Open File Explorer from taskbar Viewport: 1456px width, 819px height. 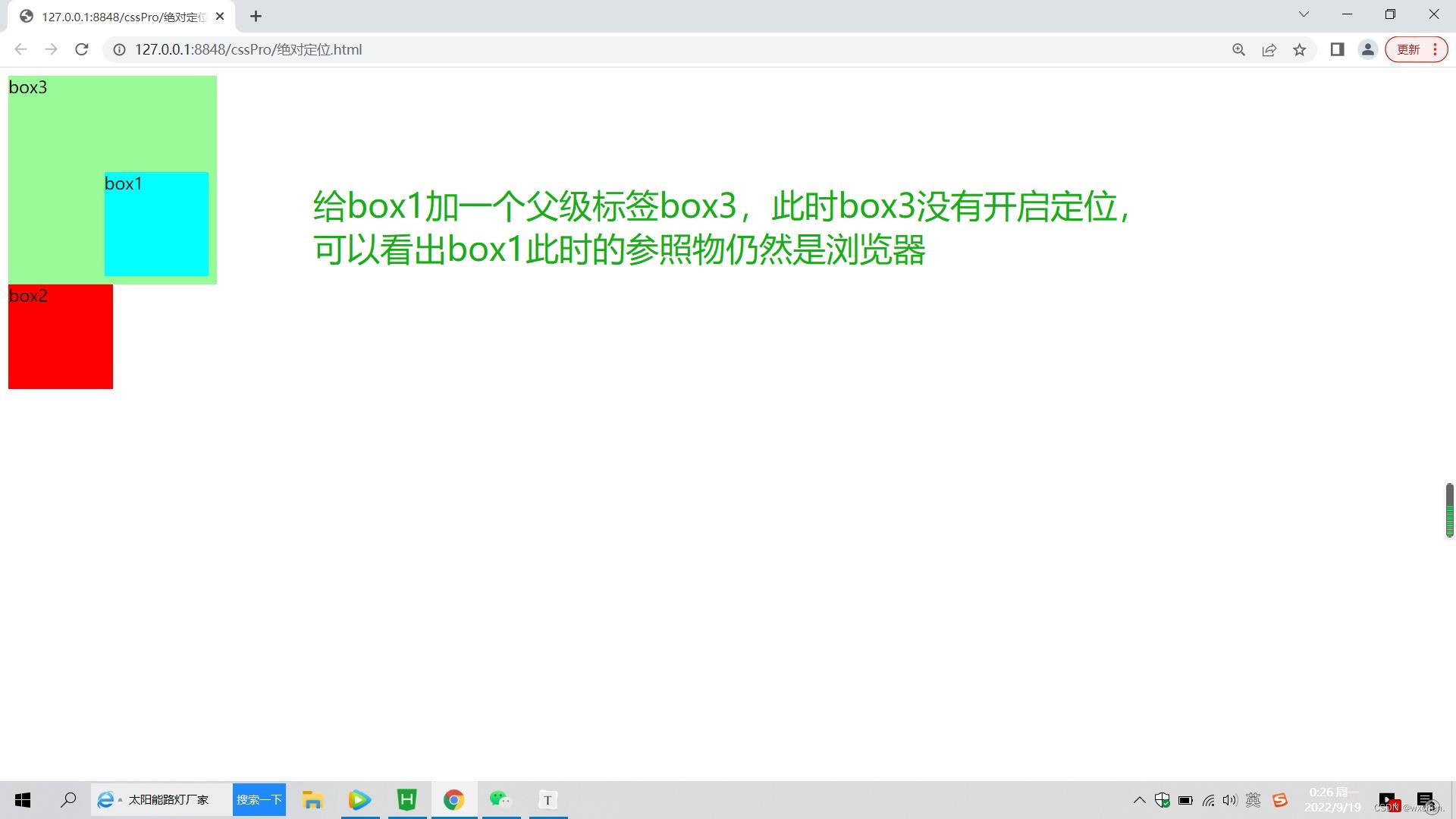(x=312, y=799)
